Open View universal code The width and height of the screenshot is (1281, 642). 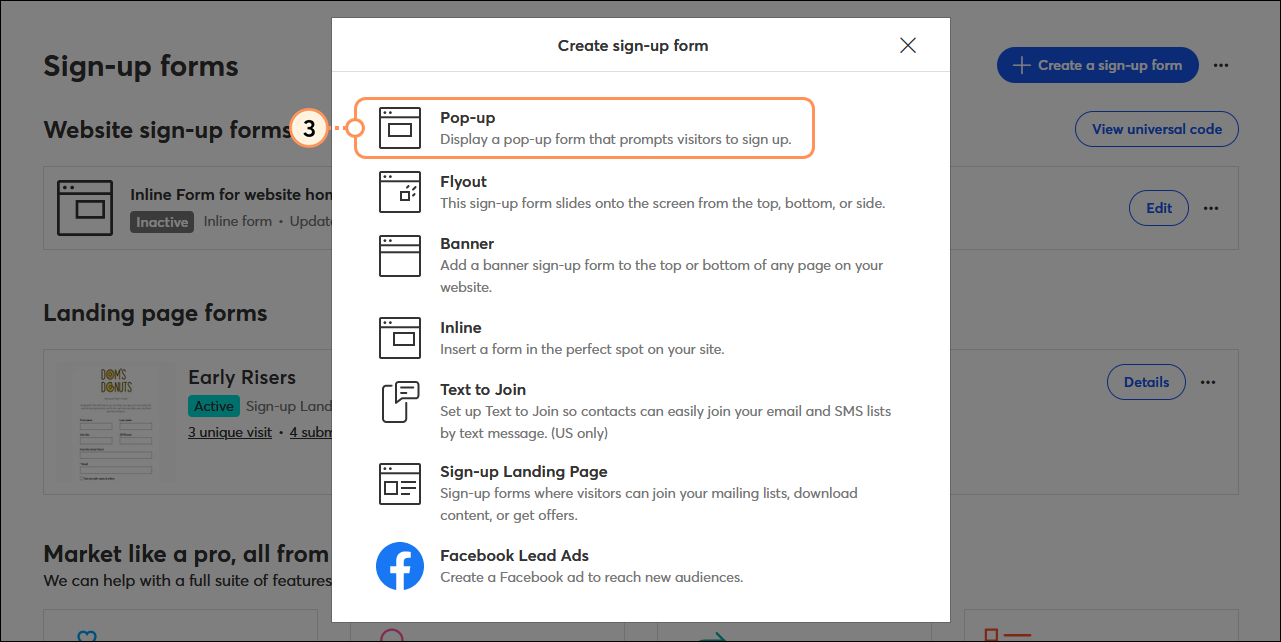[x=1157, y=129]
